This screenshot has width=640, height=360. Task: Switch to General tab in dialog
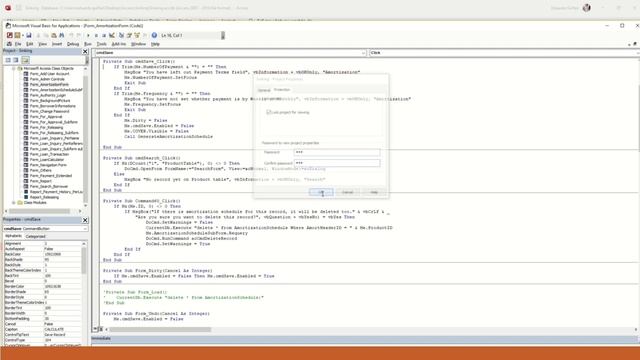(x=264, y=90)
